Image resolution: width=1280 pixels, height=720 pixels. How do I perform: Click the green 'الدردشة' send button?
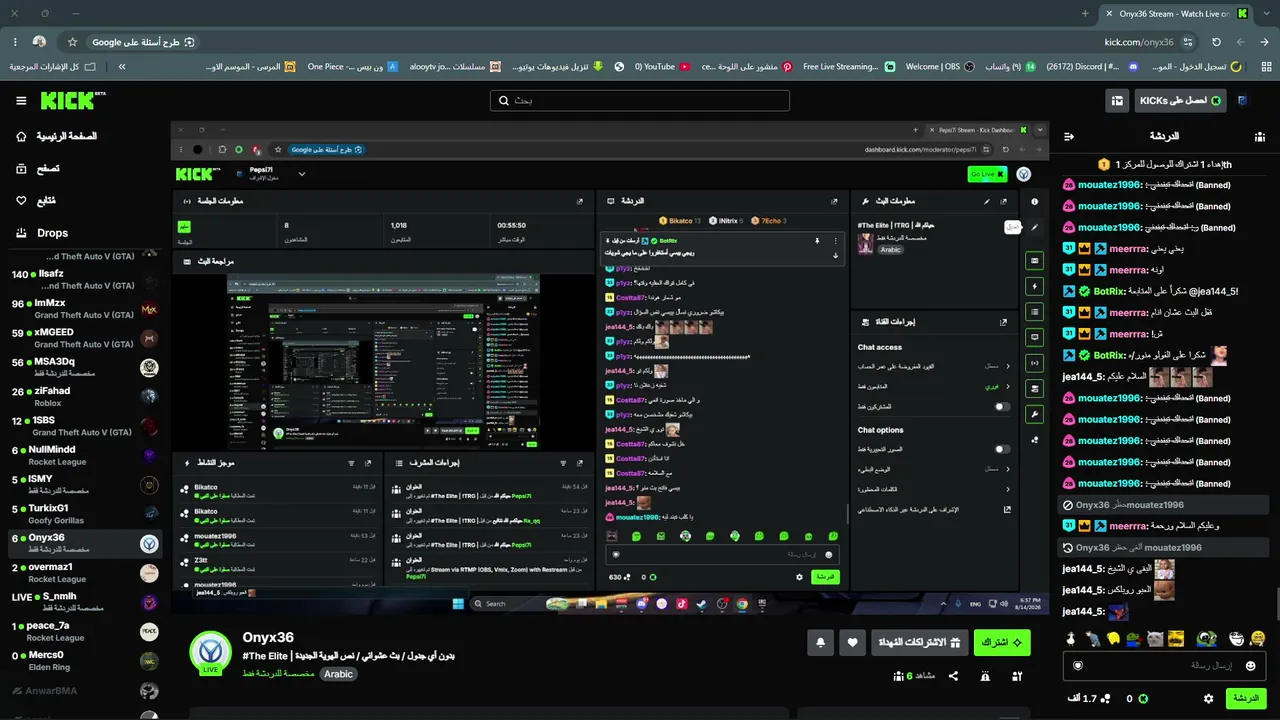(x=1246, y=699)
